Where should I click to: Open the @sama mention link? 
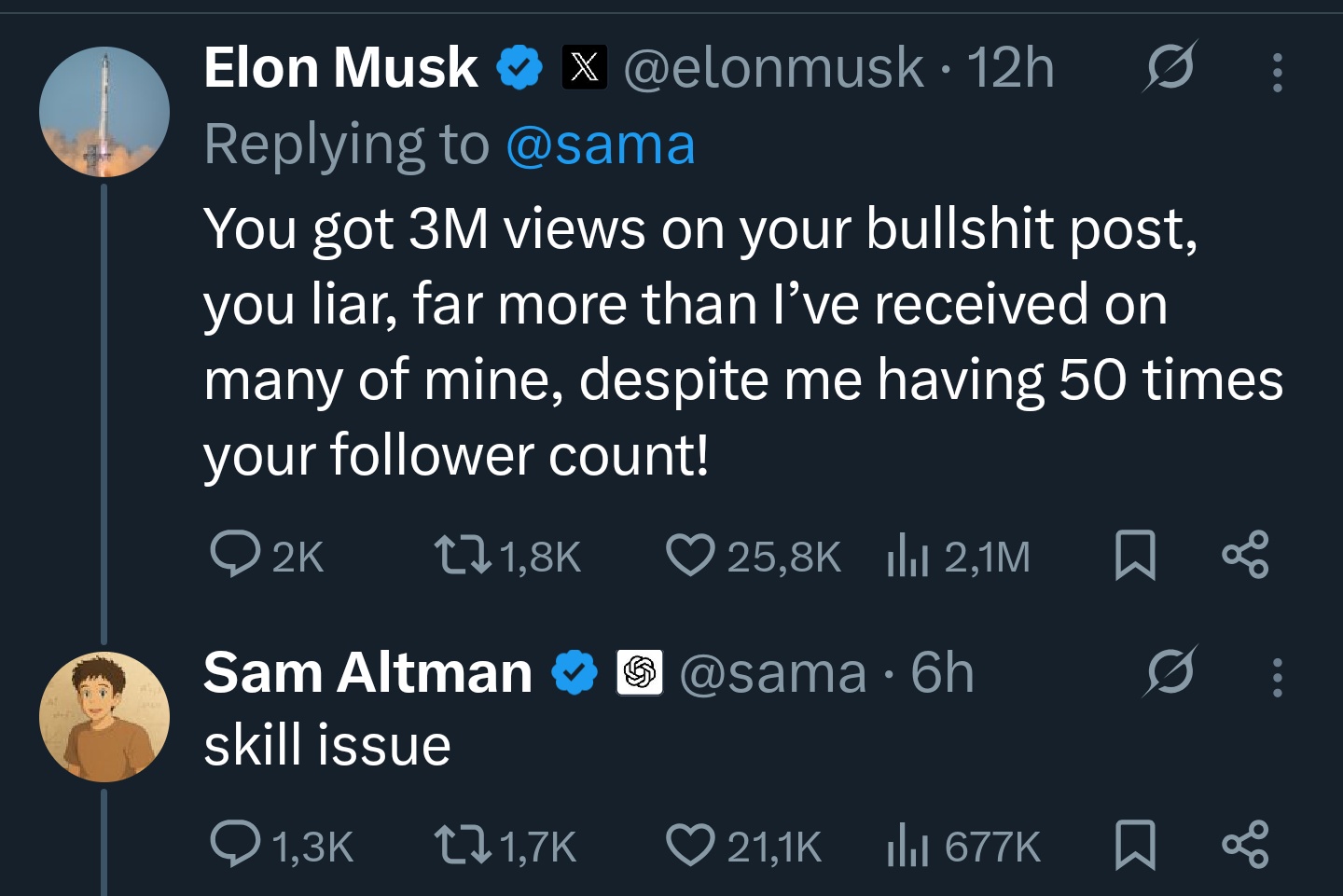point(600,145)
